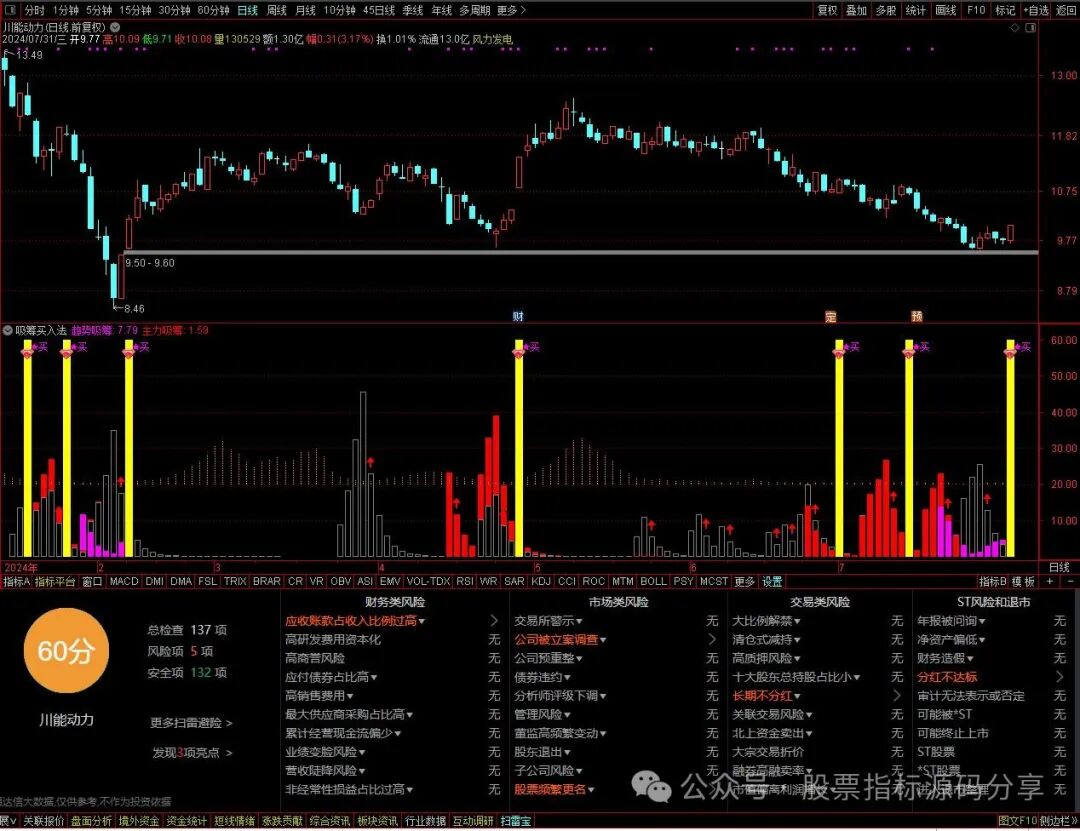Switch to 60分钟 period

click(x=213, y=10)
